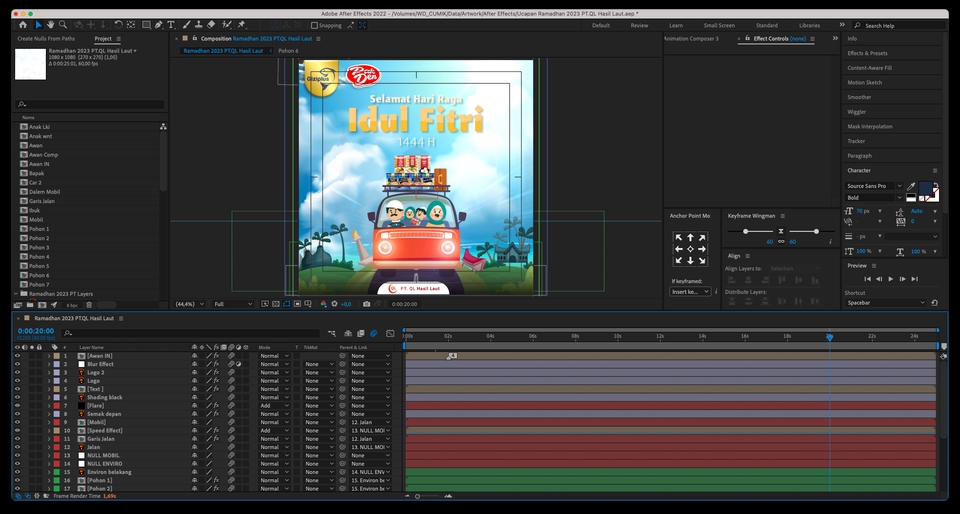Select the Eraser tool
Screen dimensions: 960x514
pyautogui.click(x=211, y=25)
